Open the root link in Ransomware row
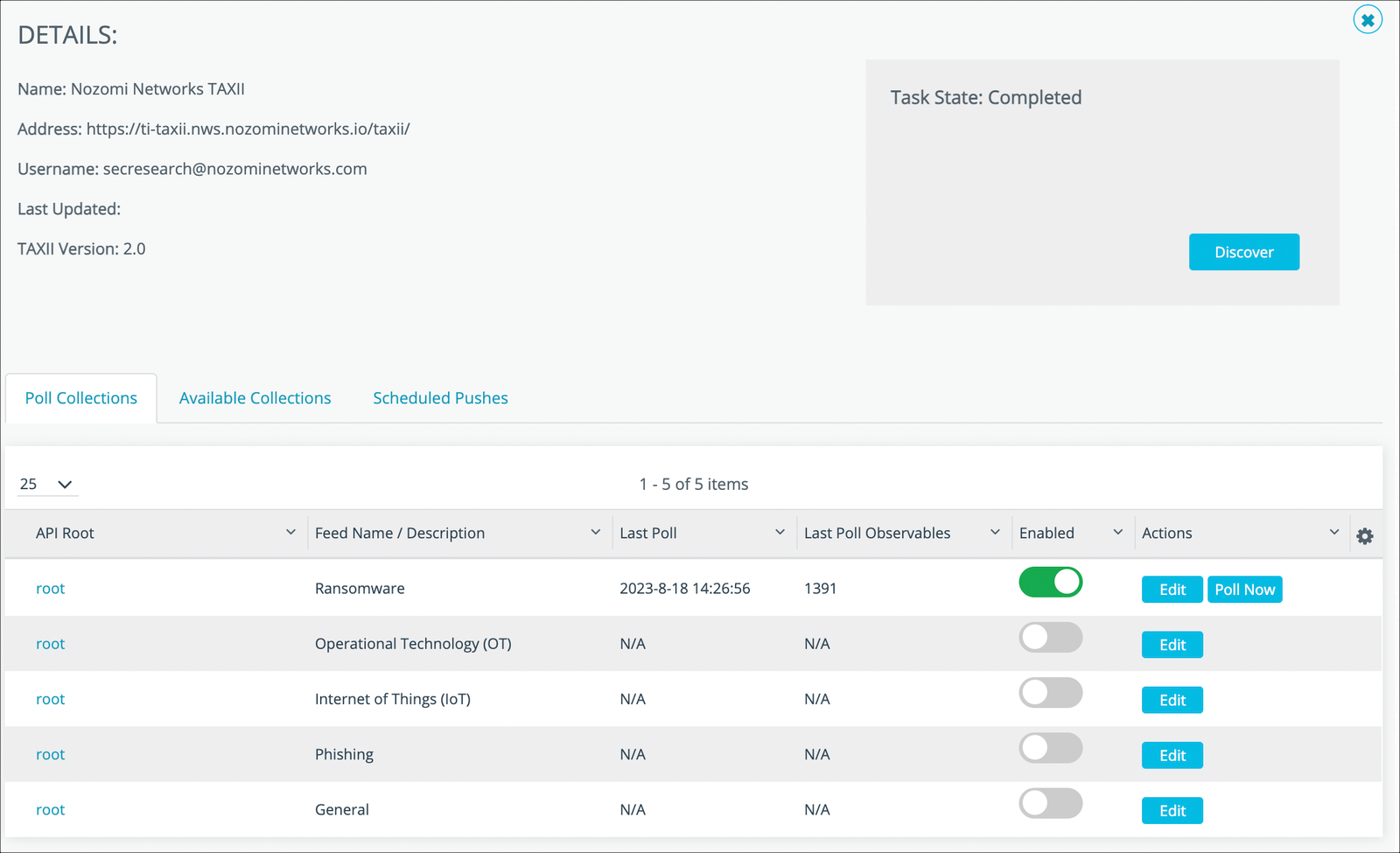Image resolution: width=1400 pixels, height=853 pixels. (x=50, y=589)
